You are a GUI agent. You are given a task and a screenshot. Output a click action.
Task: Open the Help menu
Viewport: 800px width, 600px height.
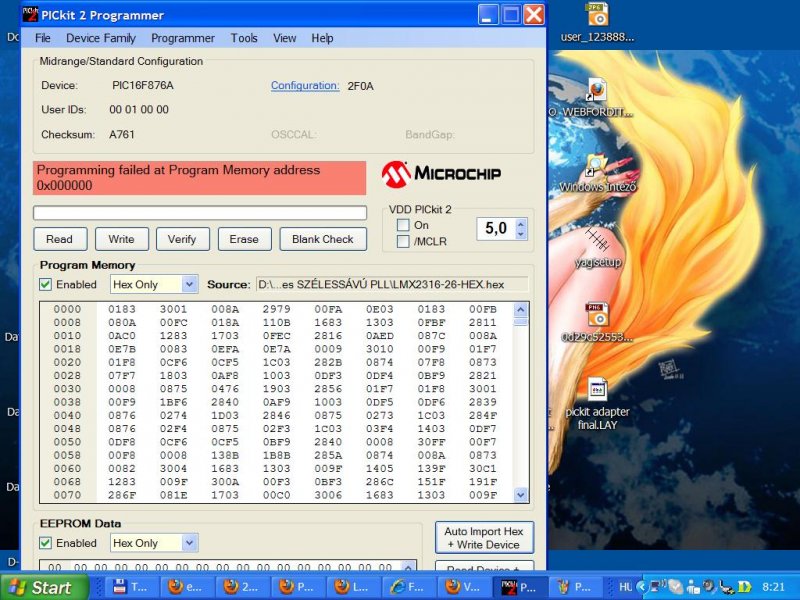322,38
